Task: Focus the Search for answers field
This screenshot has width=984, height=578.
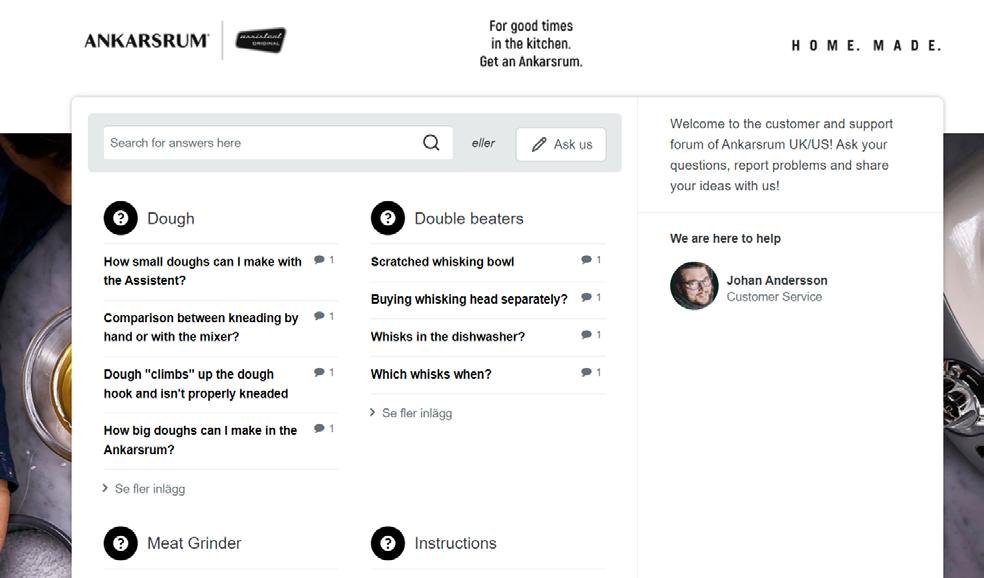Action: click(278, 142)
